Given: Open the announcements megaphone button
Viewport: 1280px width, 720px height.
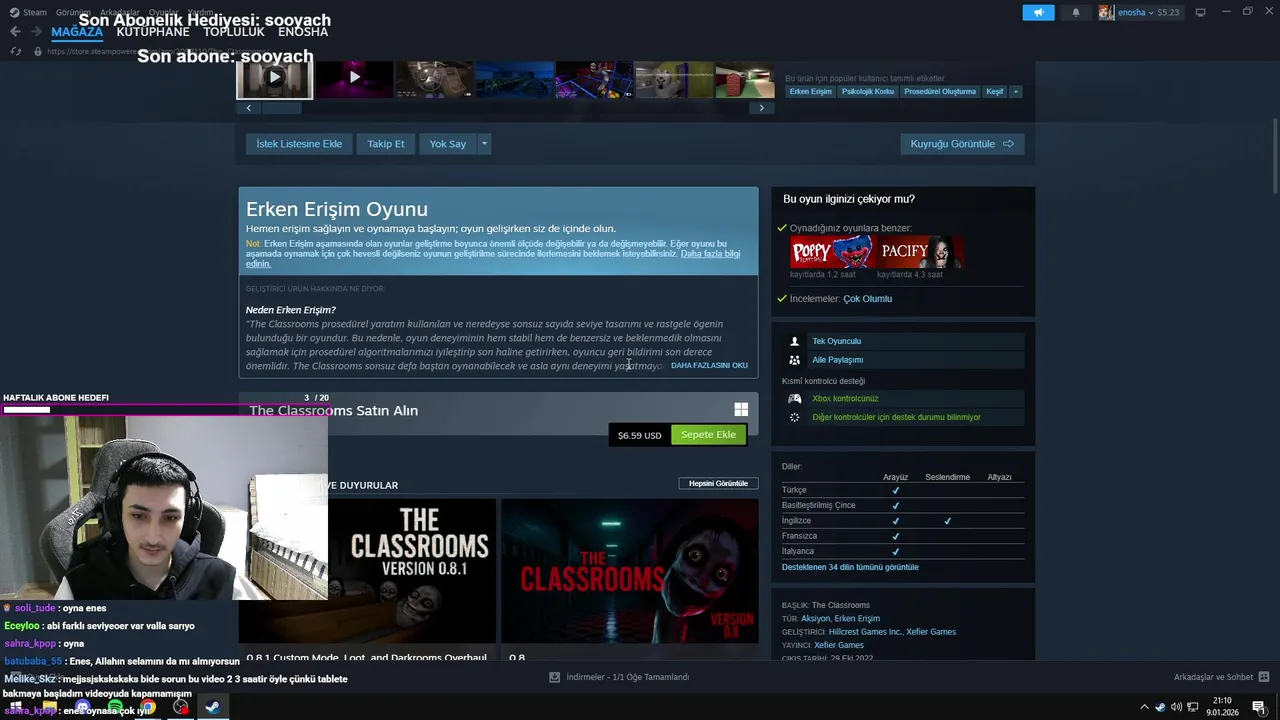Looking at the screenshot, I should coord(1038,12).
